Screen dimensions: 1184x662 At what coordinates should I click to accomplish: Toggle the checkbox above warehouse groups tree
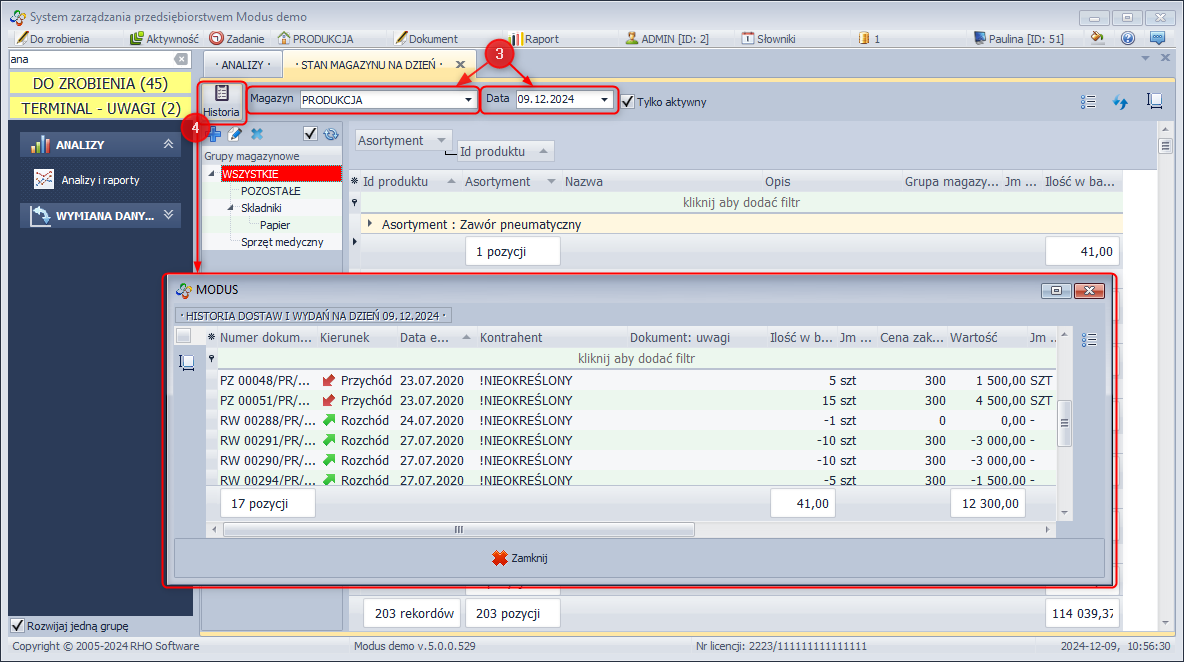click(310, 134)
